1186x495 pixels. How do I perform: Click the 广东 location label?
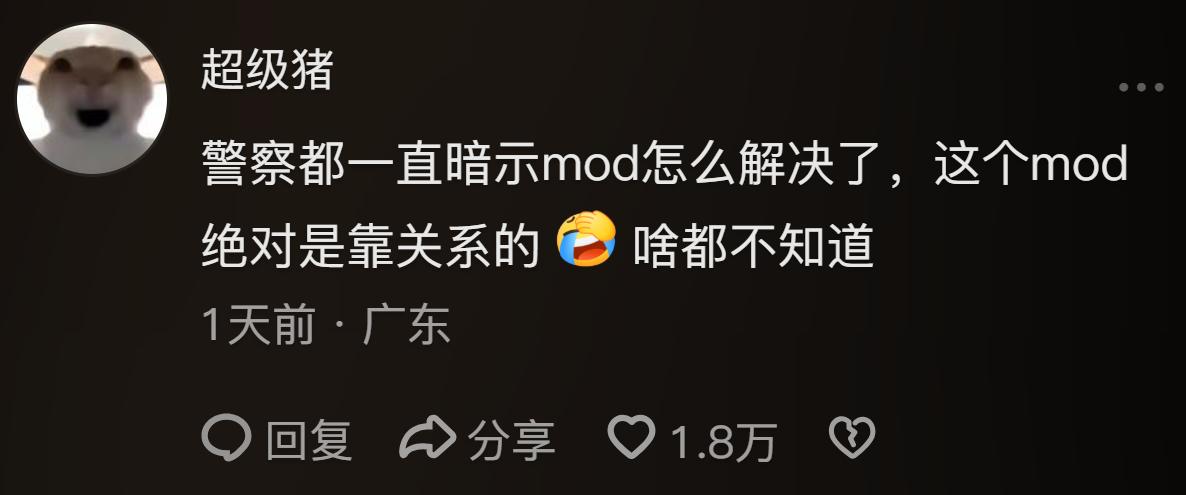(x=406, y=327)
